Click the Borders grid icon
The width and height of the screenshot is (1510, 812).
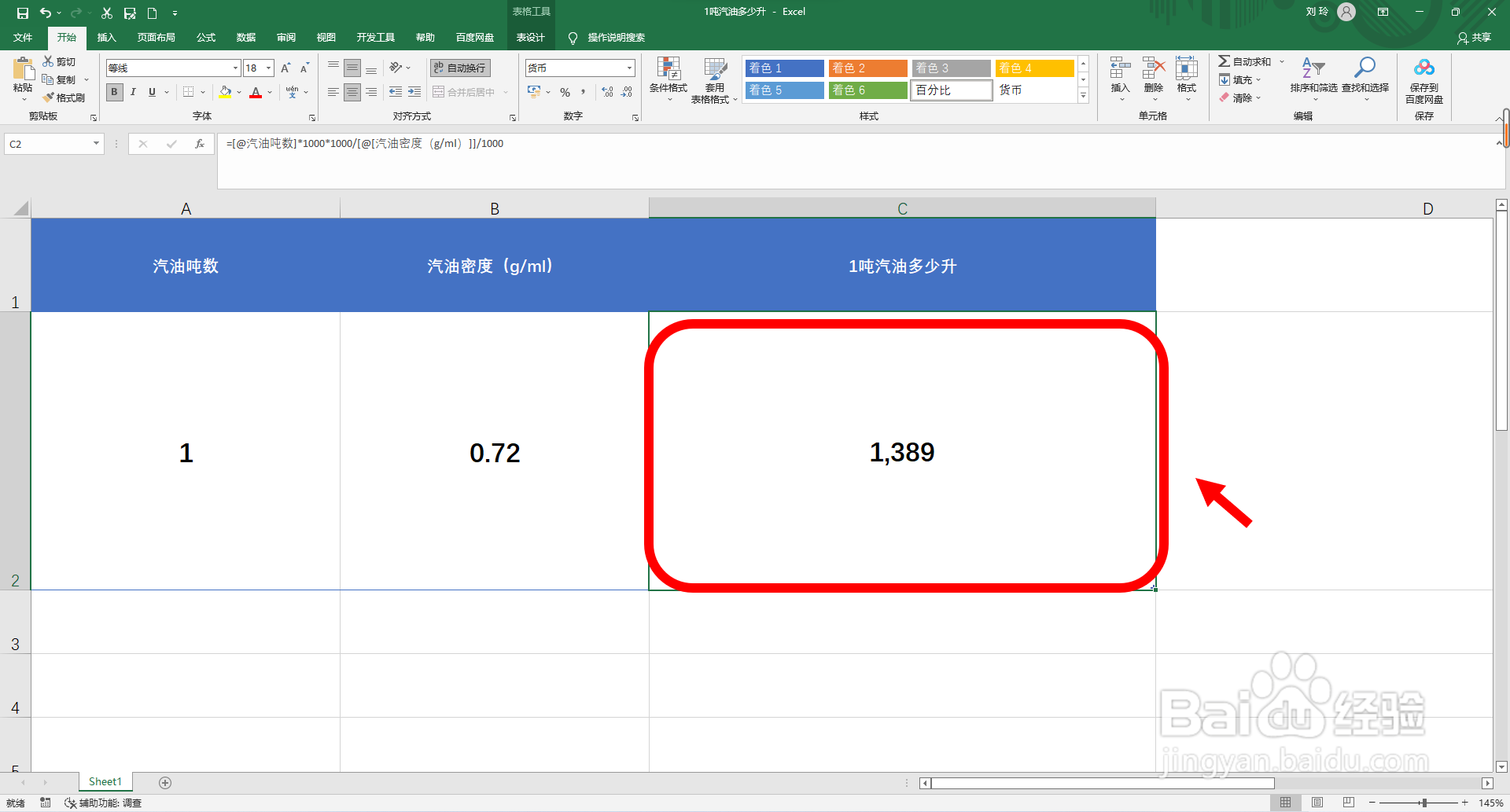[x=188, y=92]
